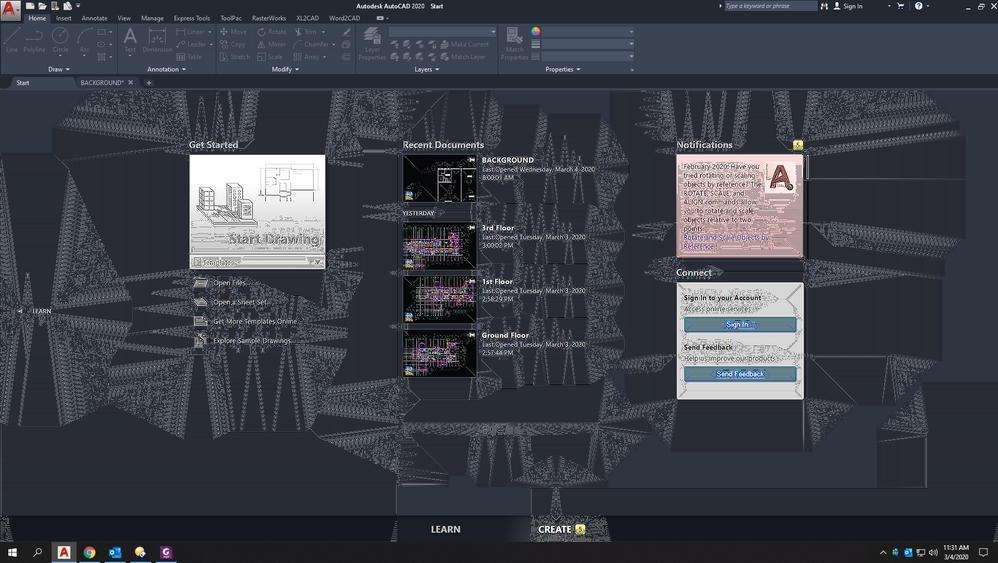The height and width of the screenshot is (563, 998).
Task: Click the New file icon in quick access toolbar
Action: pos(30,6)
